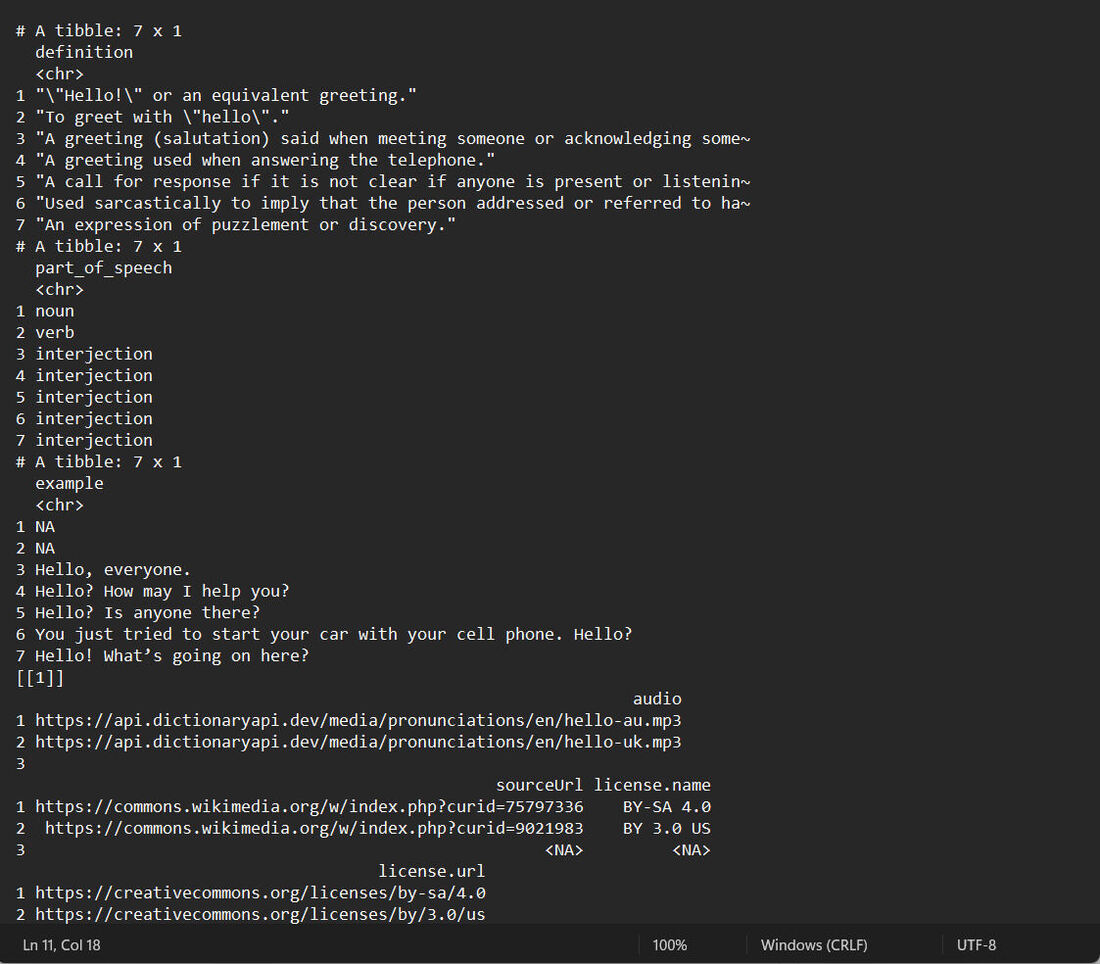Screen dimensions: 1100x964
Task: Click the 'An expression of puzzlement' definition line
Action: pyautogui.click(x=245, y=225)
